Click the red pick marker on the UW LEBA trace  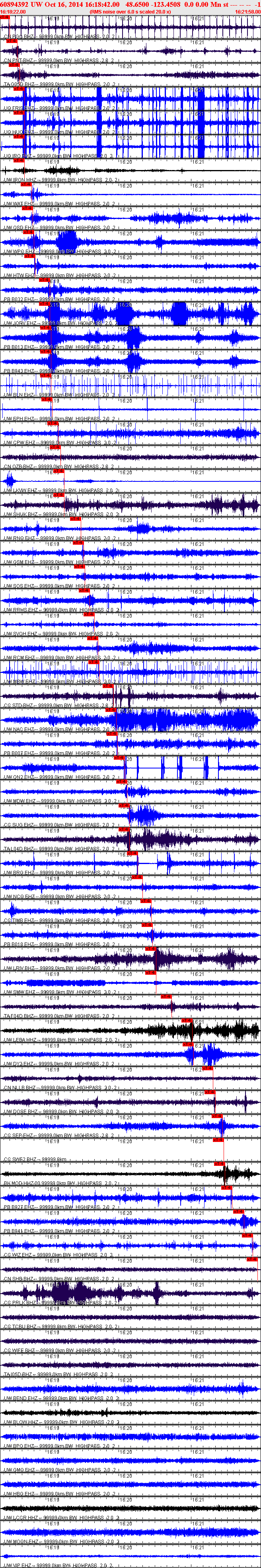click(x=187, y=1020)
